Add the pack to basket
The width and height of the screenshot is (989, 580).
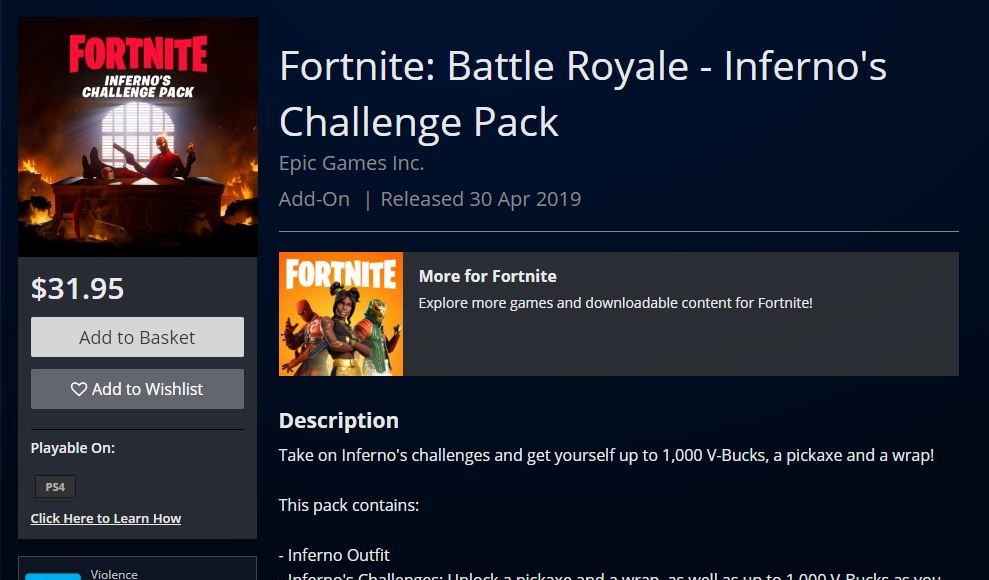137,337
